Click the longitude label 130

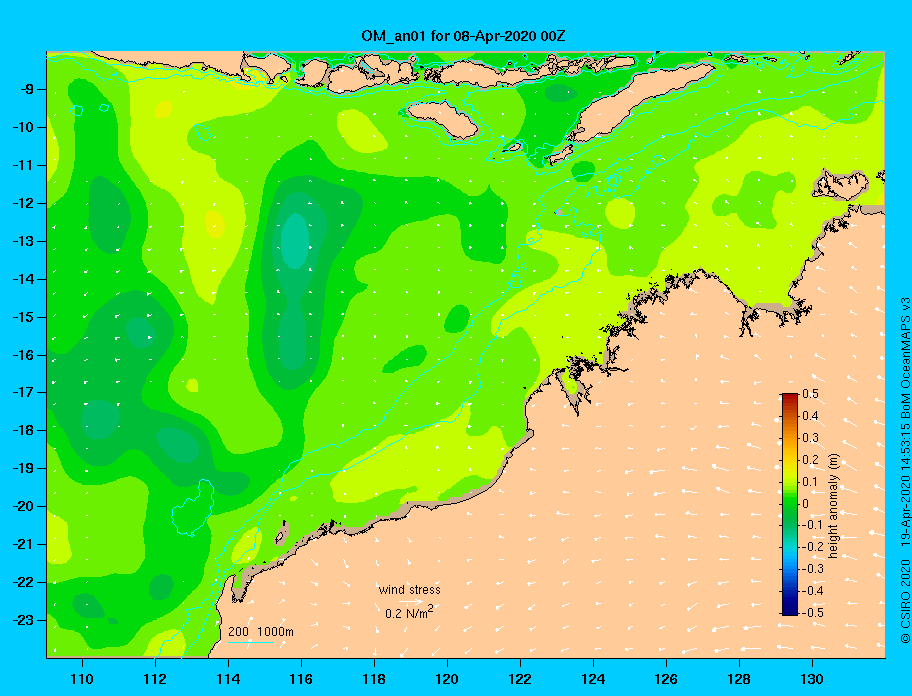811,679
